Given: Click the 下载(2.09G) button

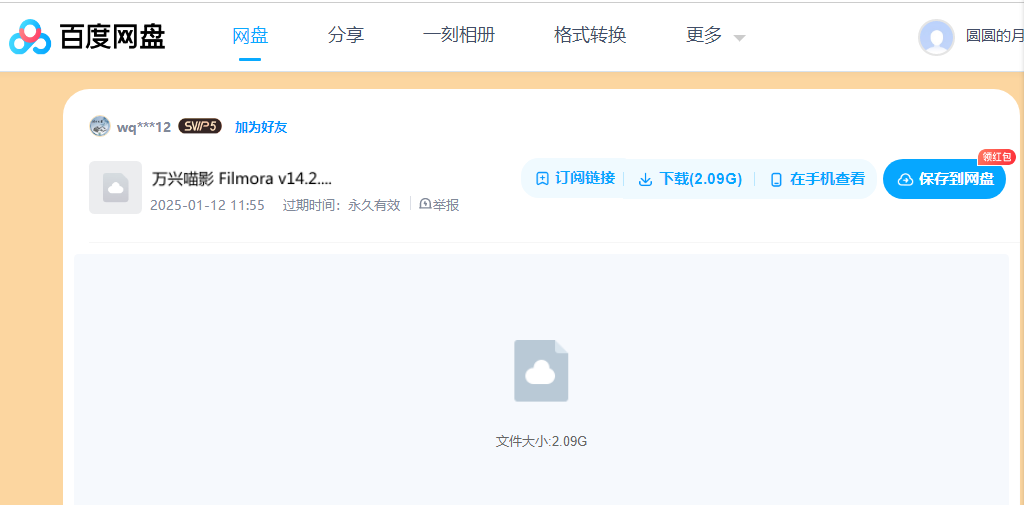Looking at the screenshot, I should click(690, 179).
